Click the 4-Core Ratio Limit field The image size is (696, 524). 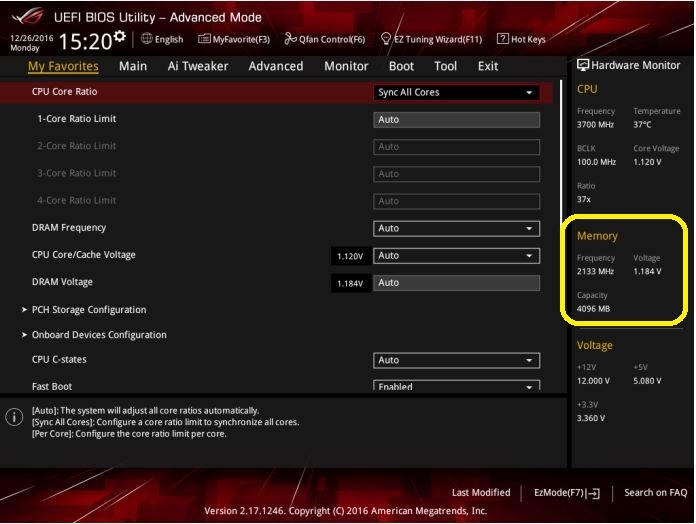point(456,201)
